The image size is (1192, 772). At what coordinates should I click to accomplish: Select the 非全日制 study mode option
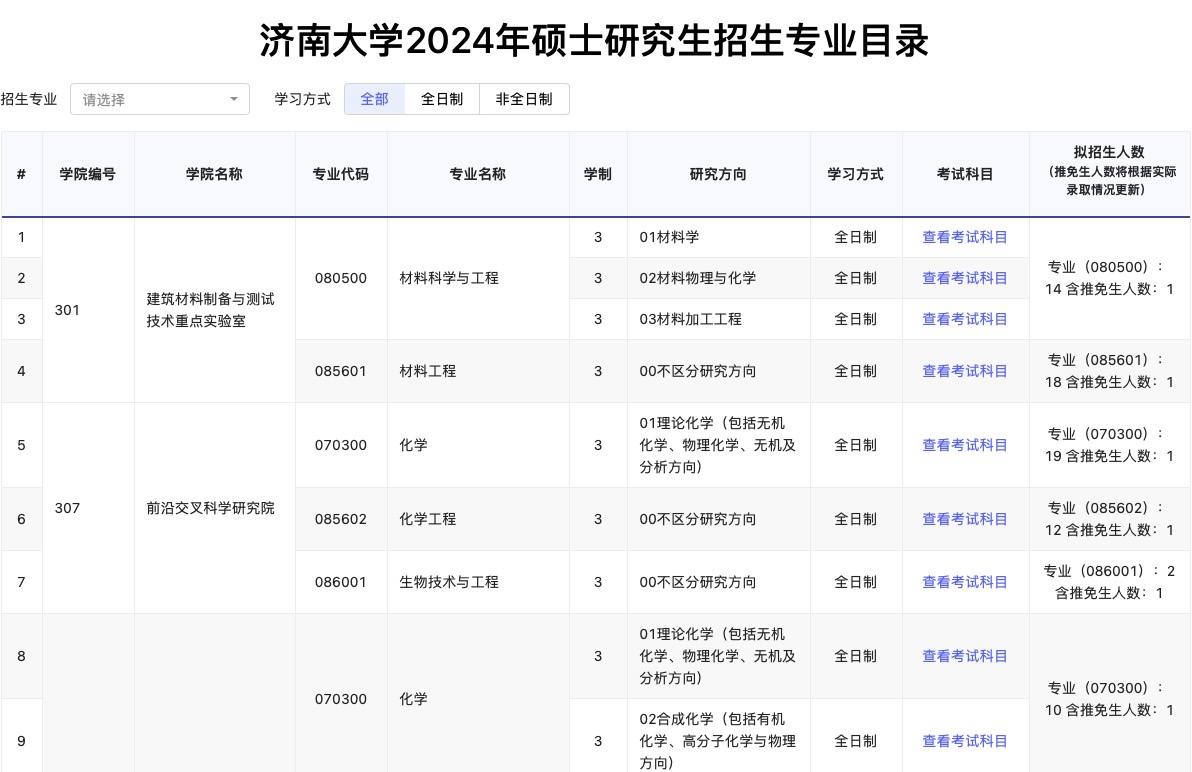[524, 99]
